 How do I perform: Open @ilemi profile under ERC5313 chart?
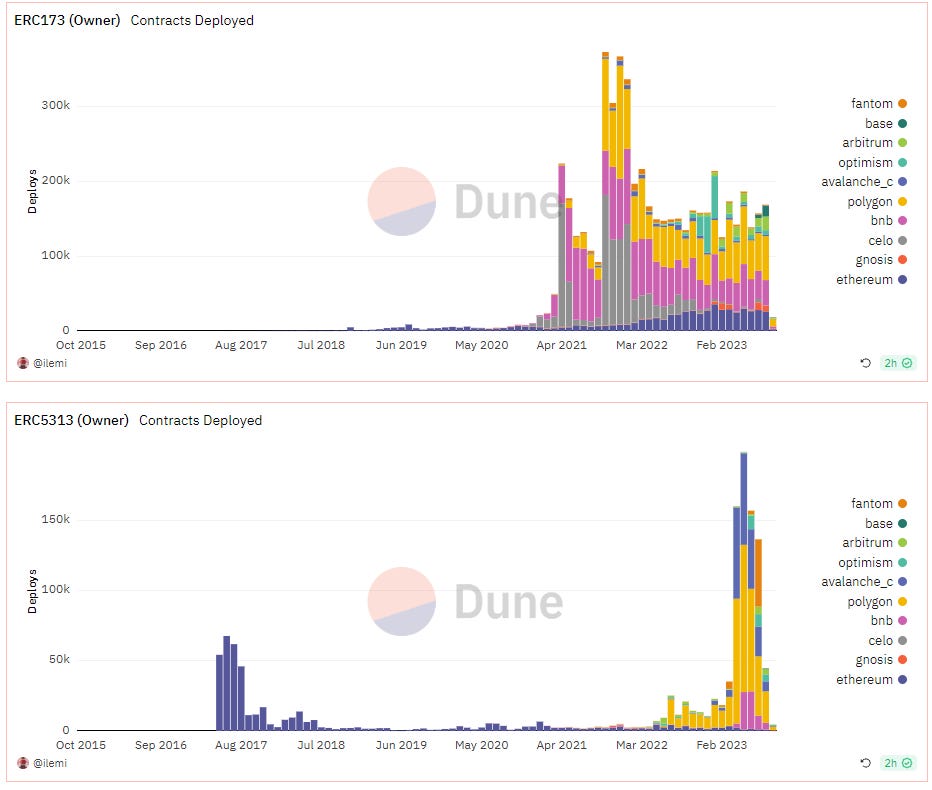[x=50, y=763]
